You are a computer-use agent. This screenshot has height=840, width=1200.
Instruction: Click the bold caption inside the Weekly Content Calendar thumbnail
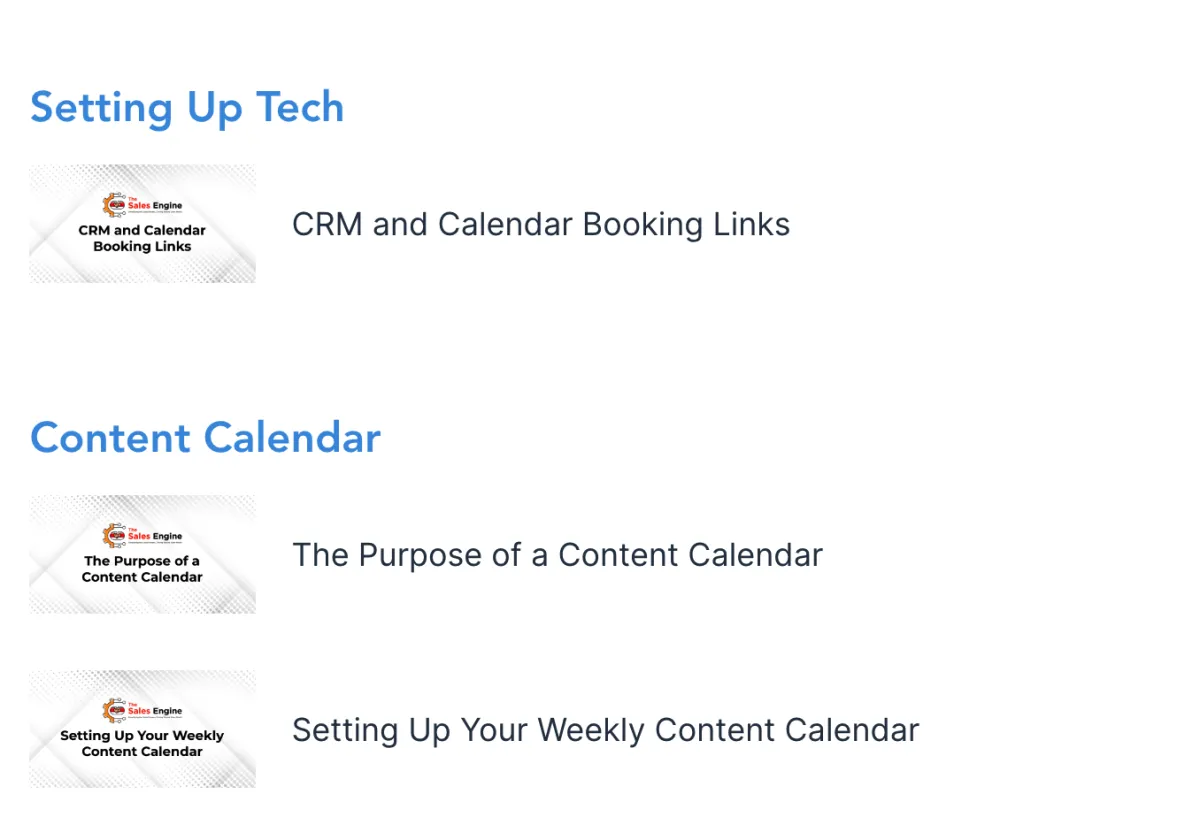[x=142, y=743]
